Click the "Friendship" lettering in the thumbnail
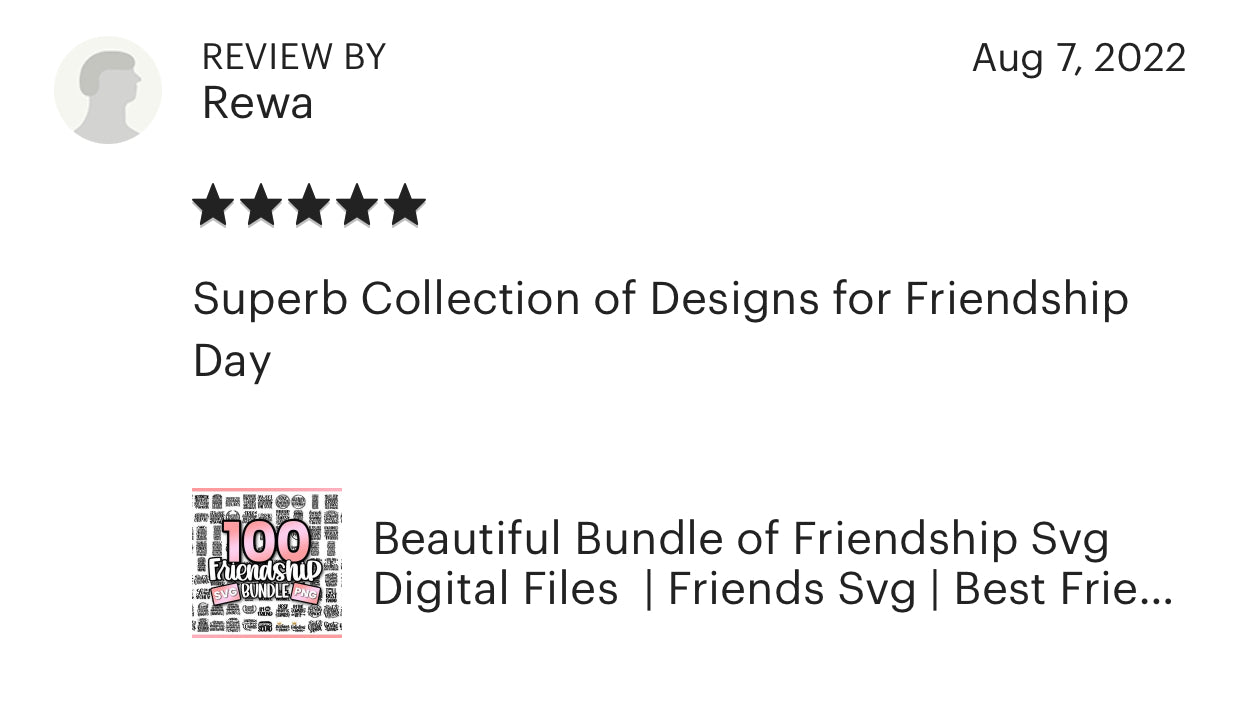The width and height of the screenshot is (1242, 705). 266,571
